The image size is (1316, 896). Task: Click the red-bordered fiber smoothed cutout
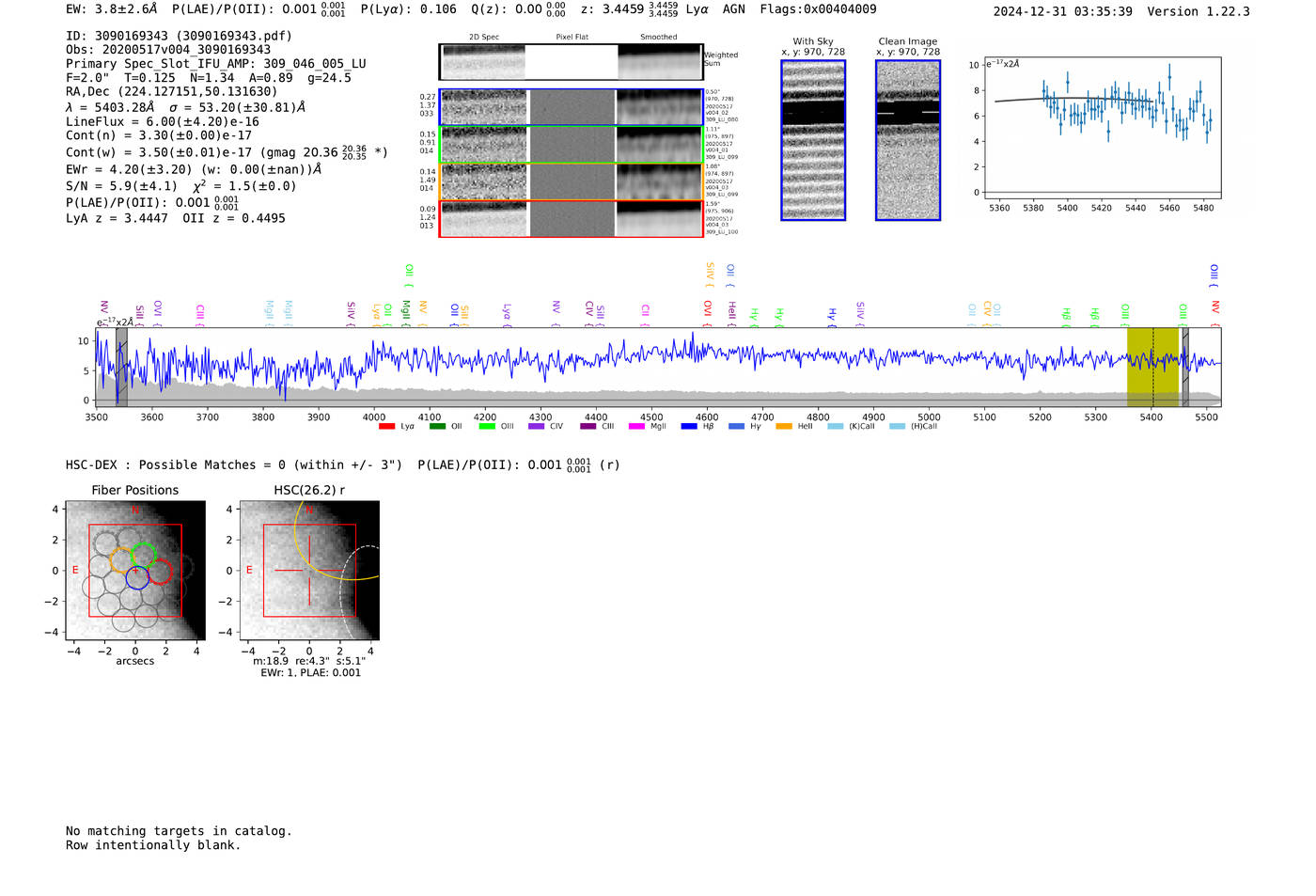[x=659, y=218]
